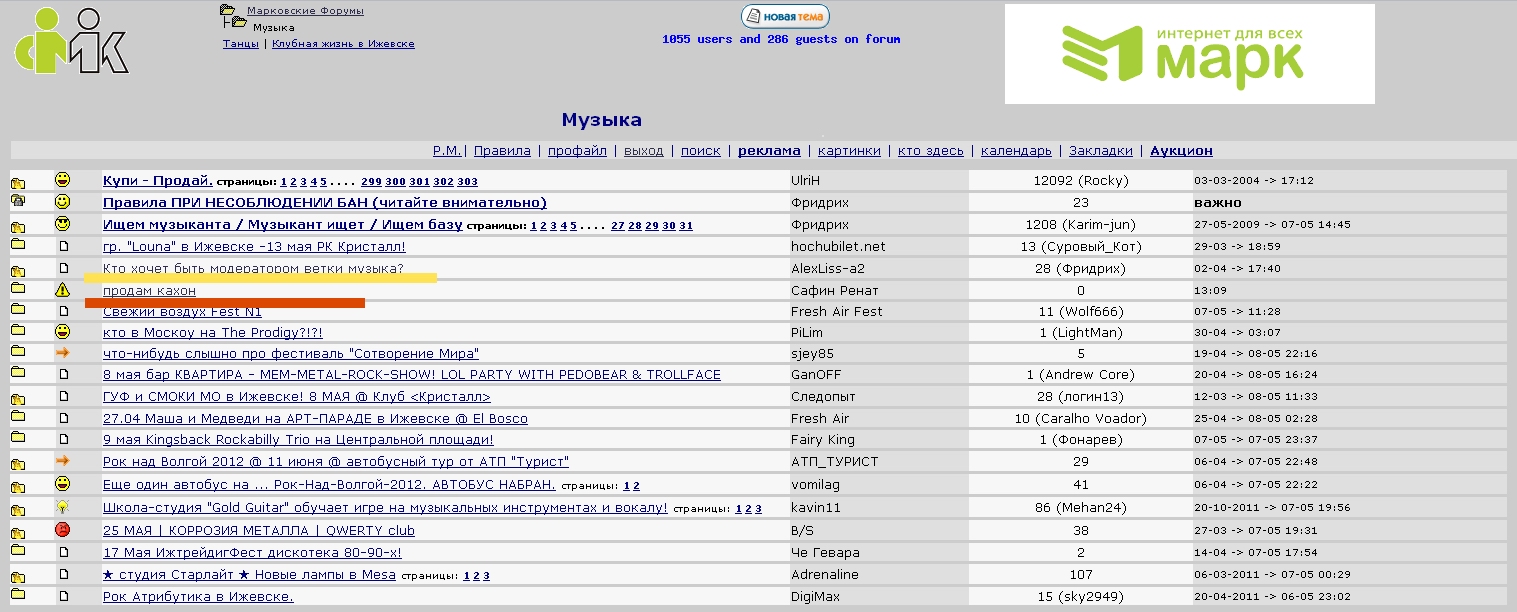Go to Аукцион in the navigation bar
The image size is (1517, 612).
(x=1181, y=151)
